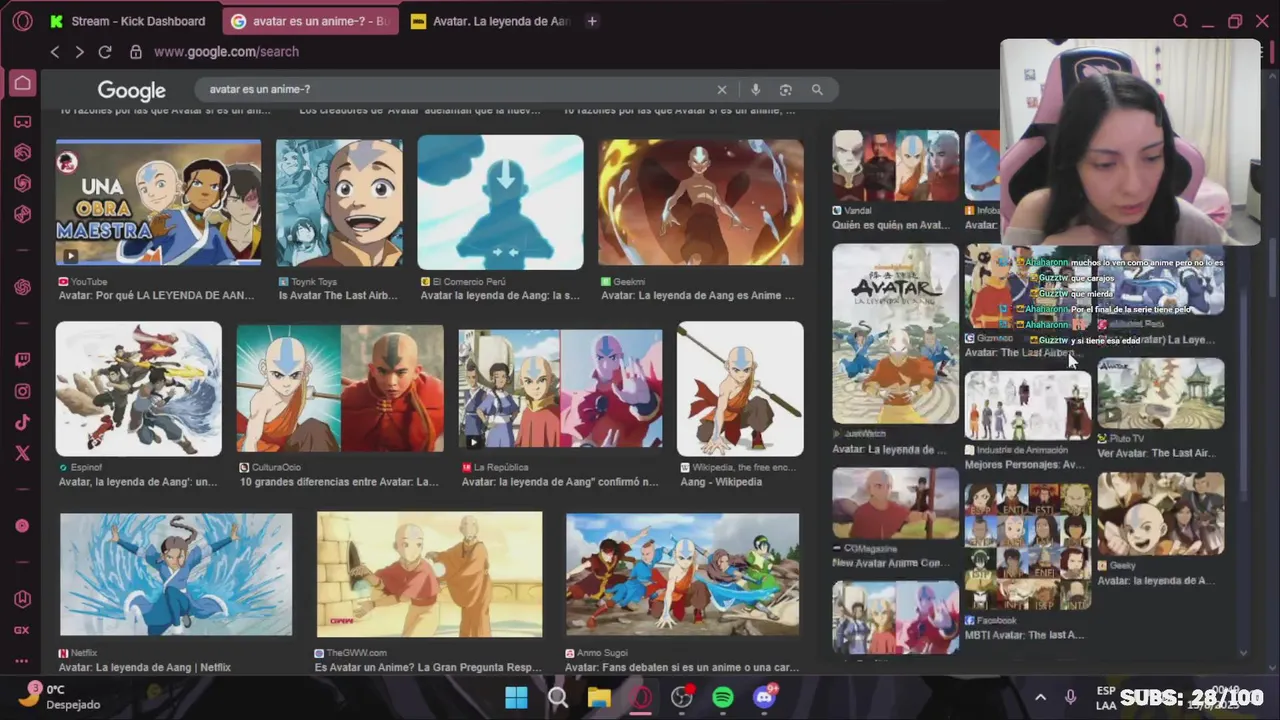Open Instagram from the sidebar
This screenshot has height=720, width=1280.
[x=22, y=392]
